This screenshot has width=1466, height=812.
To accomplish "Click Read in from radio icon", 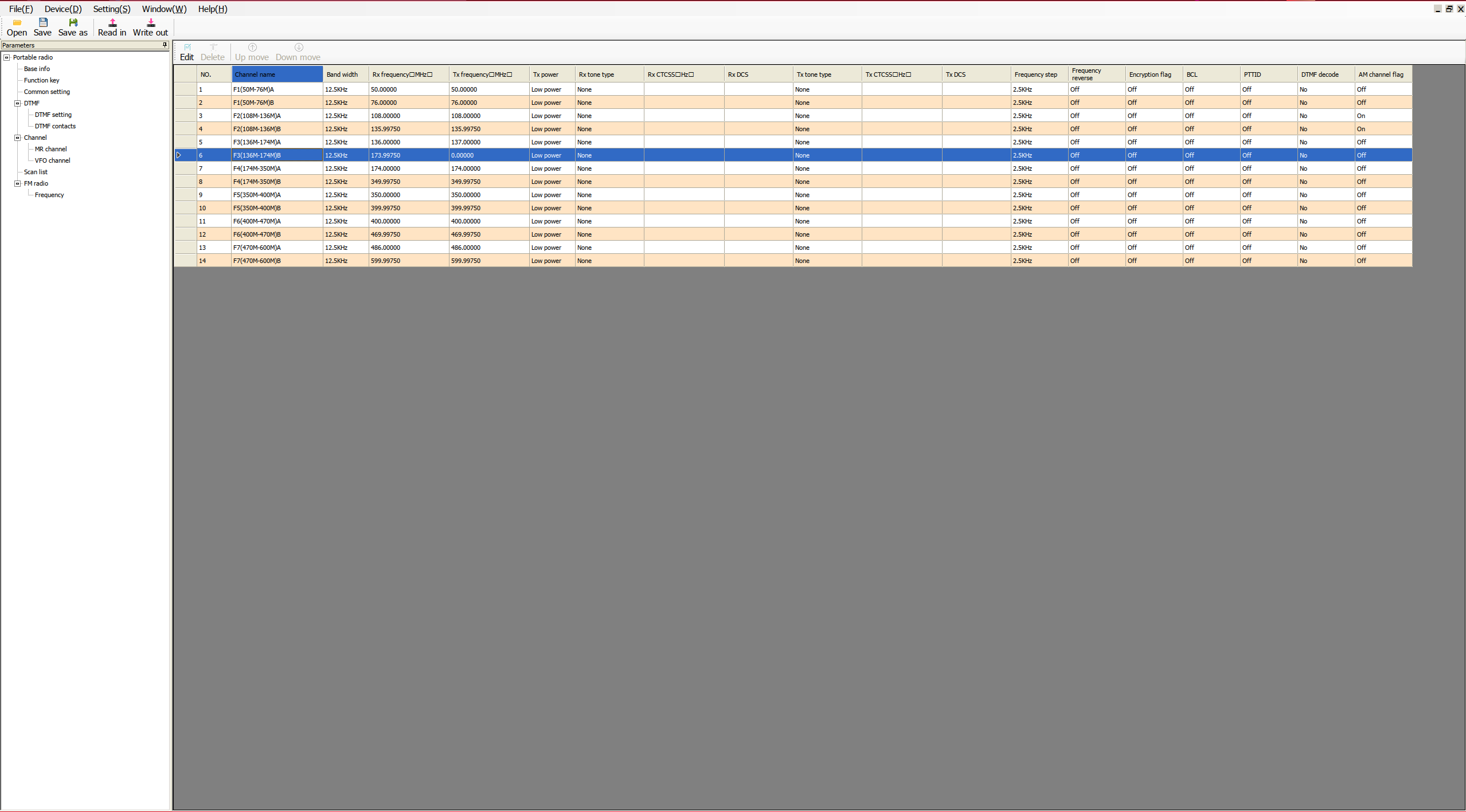I will [112, 23].
